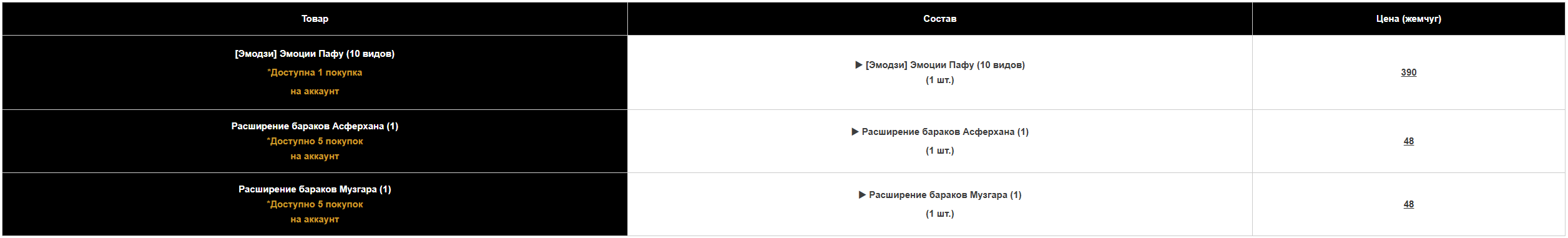Click на аккаунт text in Музгара row
The height and width of the screenshot is (238, 1568).
pyautogui.click(x=315, y=219)
